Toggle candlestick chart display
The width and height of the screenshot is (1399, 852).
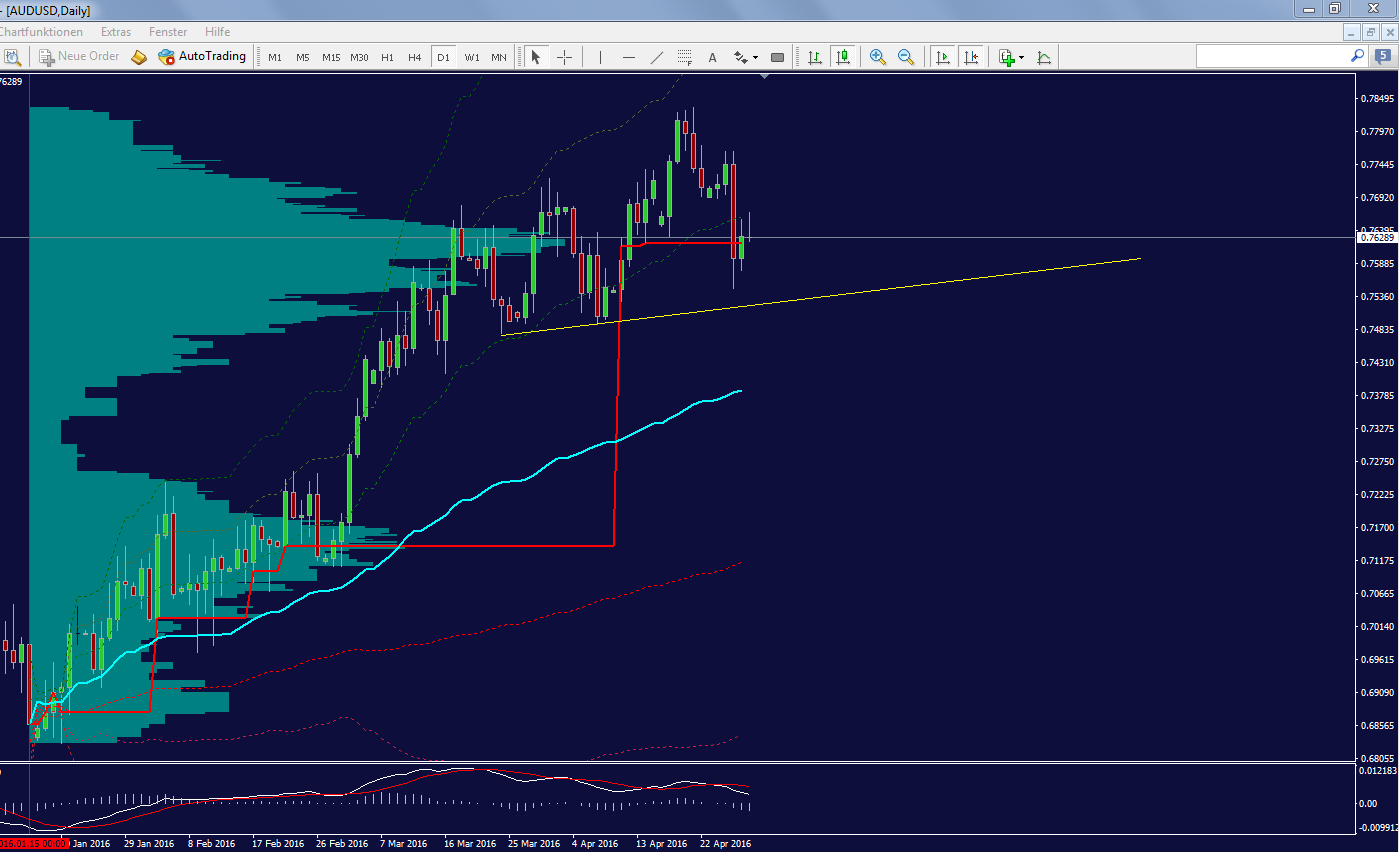click(x=843, y=57)
